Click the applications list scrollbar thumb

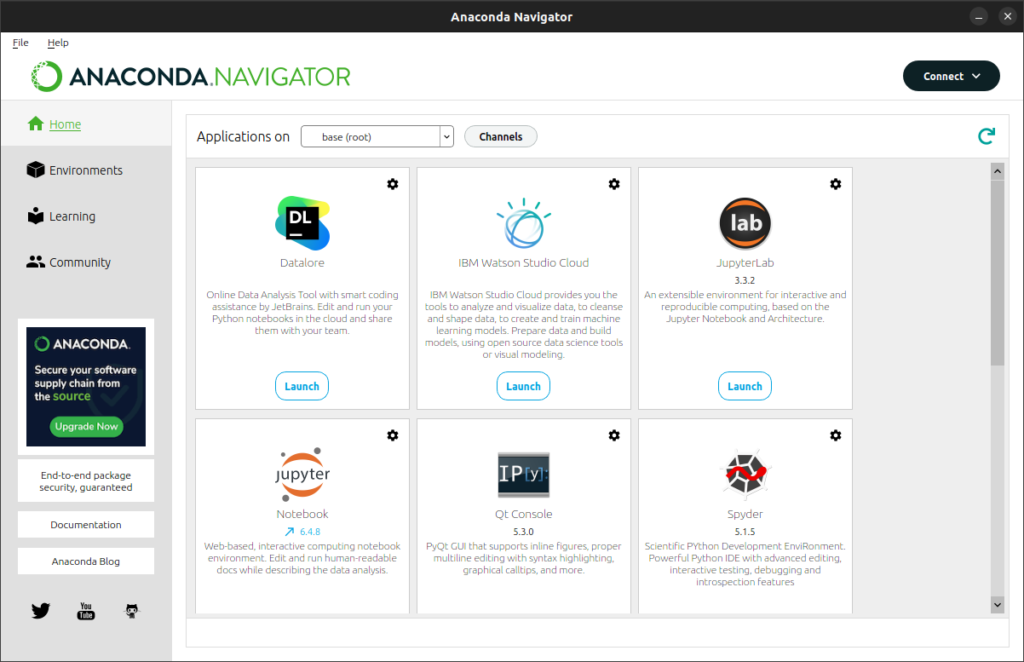(997, 273)
